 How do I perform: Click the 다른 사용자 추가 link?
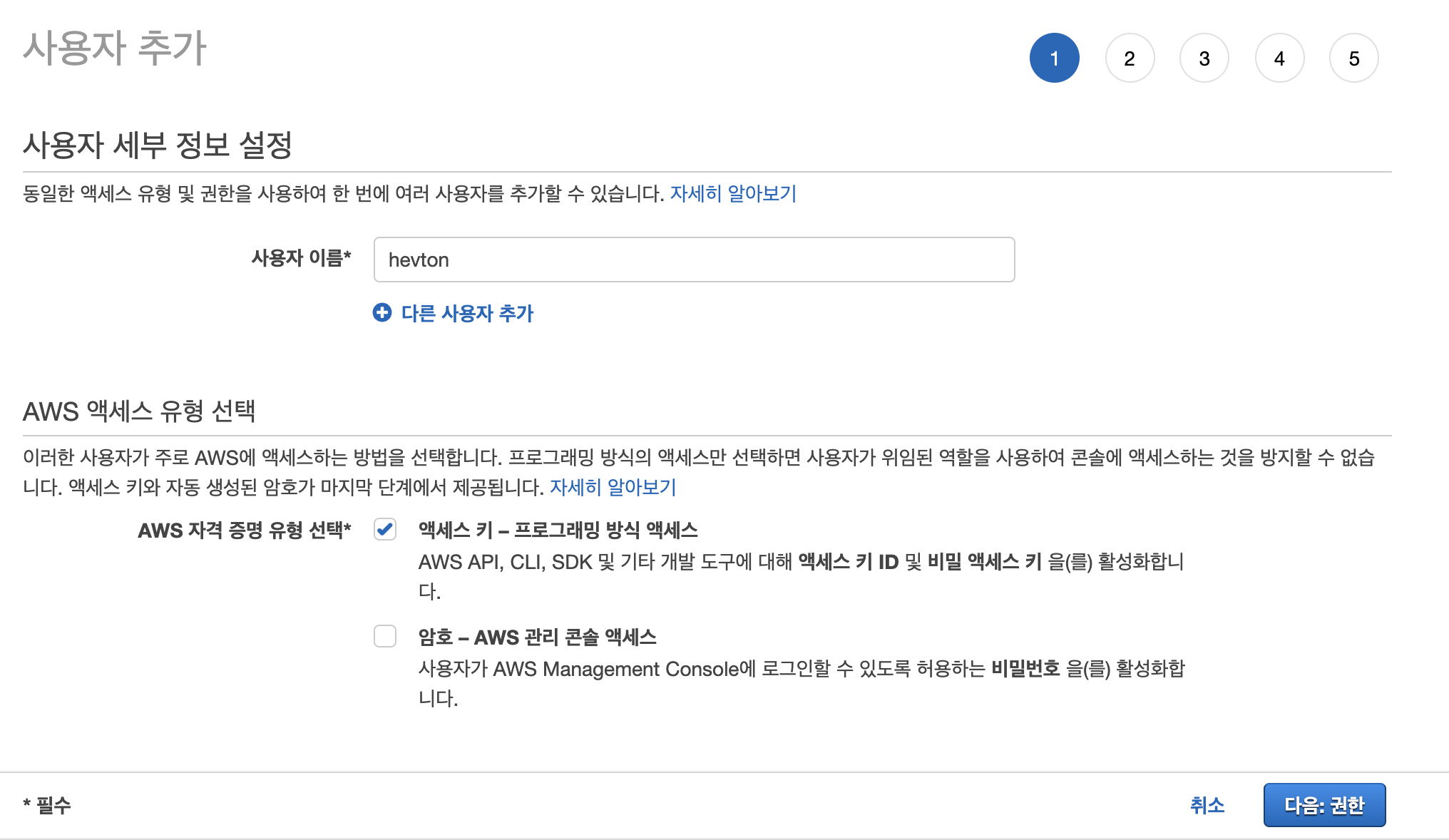pos(467,313)
